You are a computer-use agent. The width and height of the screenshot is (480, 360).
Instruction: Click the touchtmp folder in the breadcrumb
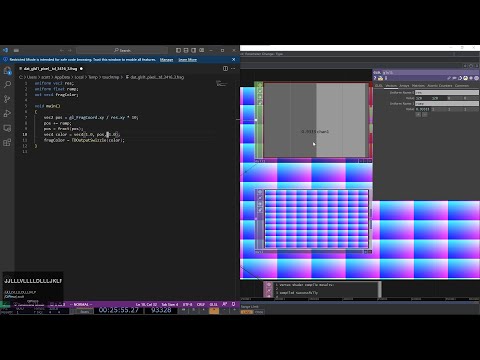tap(110, 77)
